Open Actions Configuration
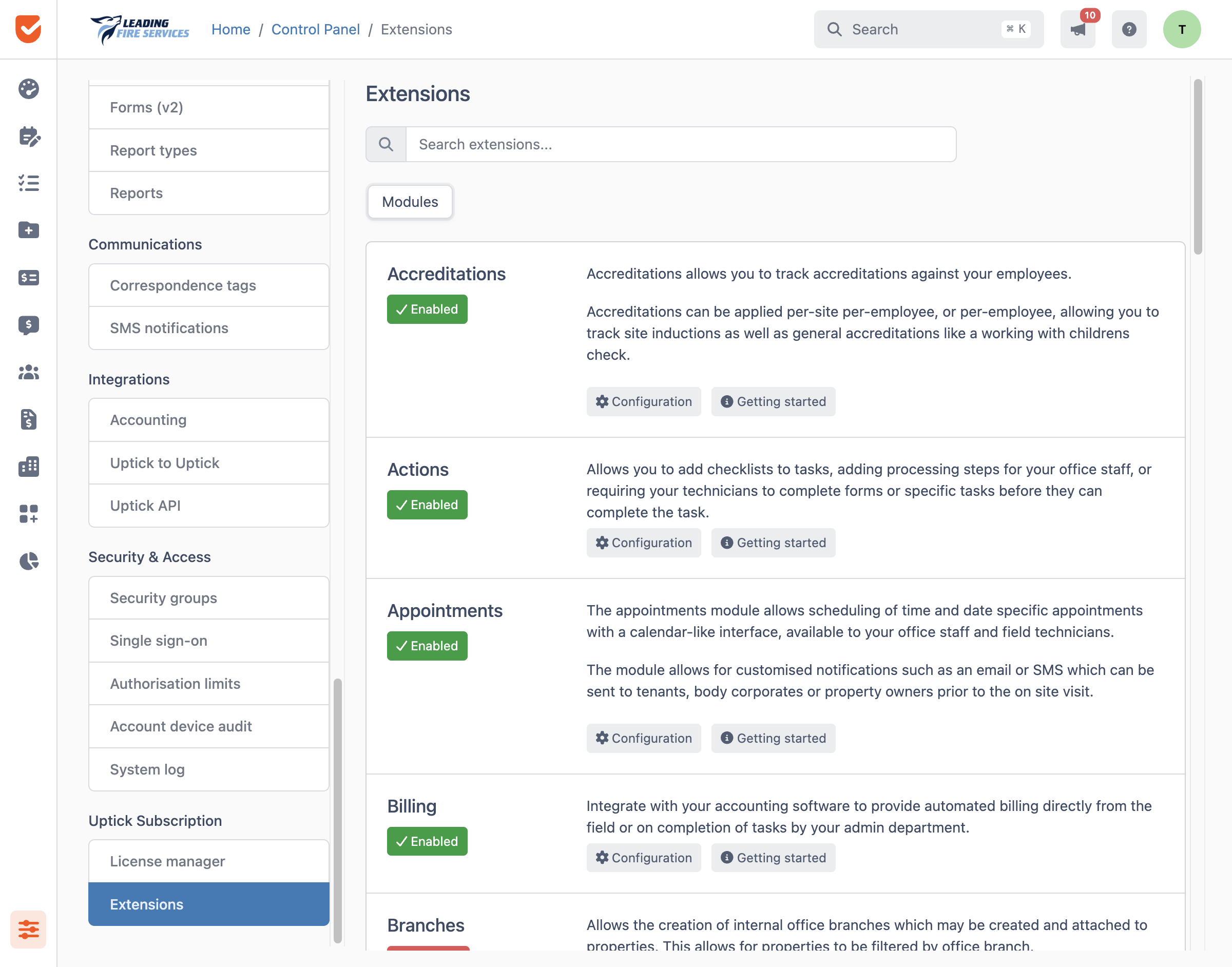Screen dimensions: 1232x967 tap(644, 543)
